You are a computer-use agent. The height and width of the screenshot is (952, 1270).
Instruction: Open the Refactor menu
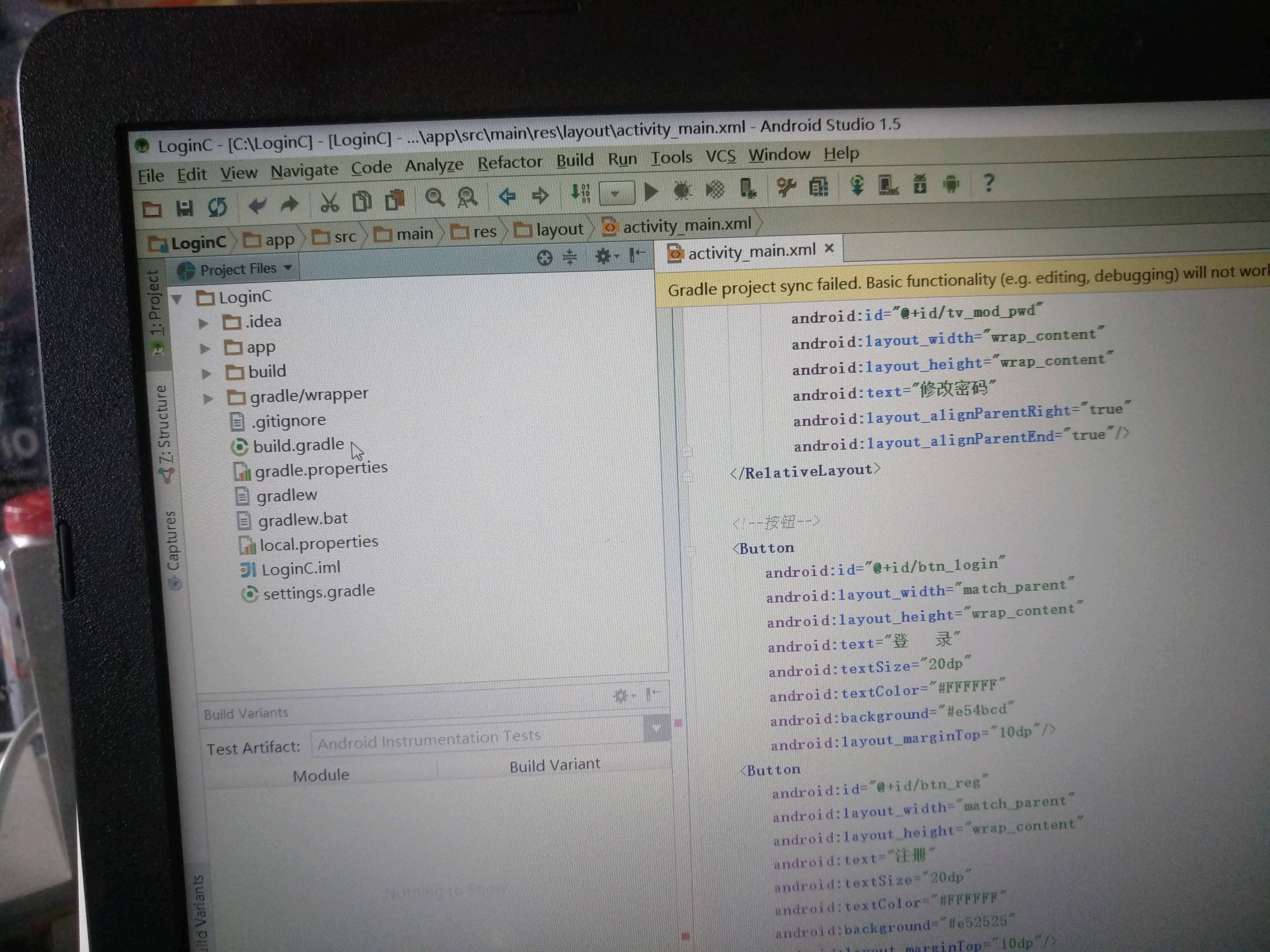[x=509, y=163]
